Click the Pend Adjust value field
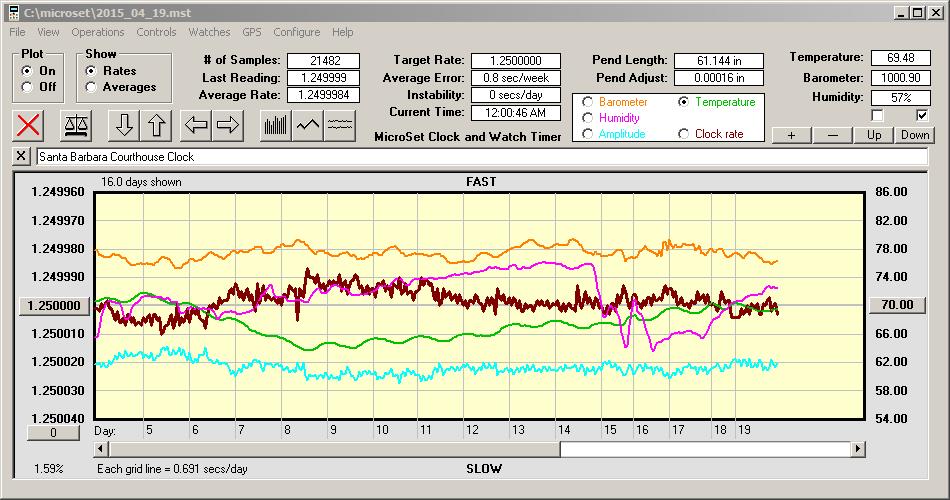Image resolution: width=950 pixels, height=500 pixels. 719,78
